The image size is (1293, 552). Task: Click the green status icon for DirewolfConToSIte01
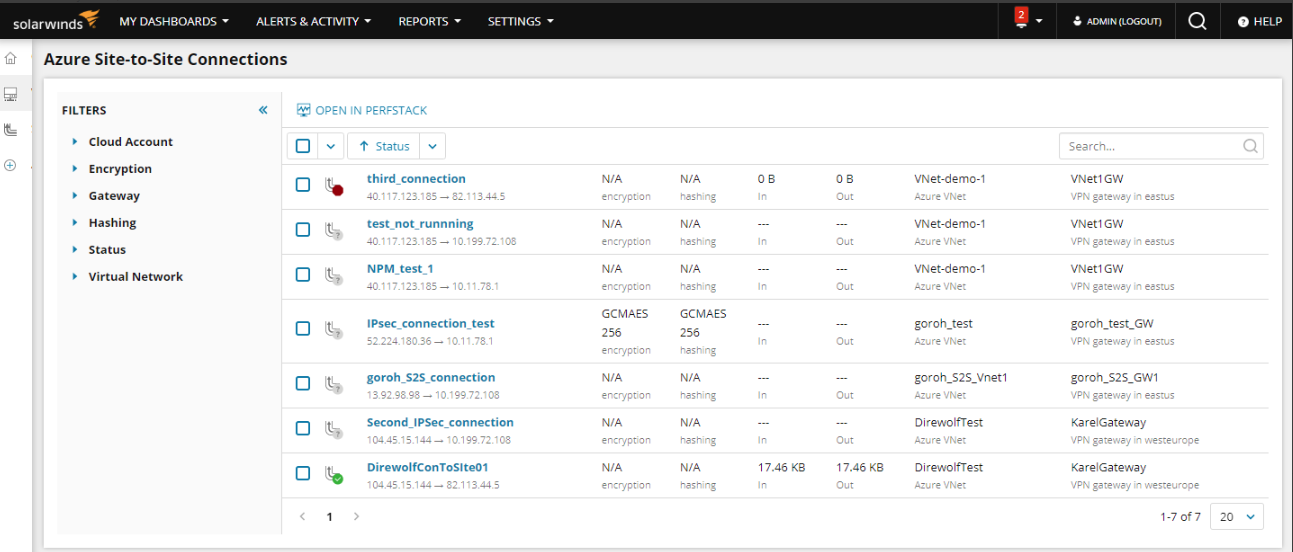pyautogui.click(x=334, y=474)
